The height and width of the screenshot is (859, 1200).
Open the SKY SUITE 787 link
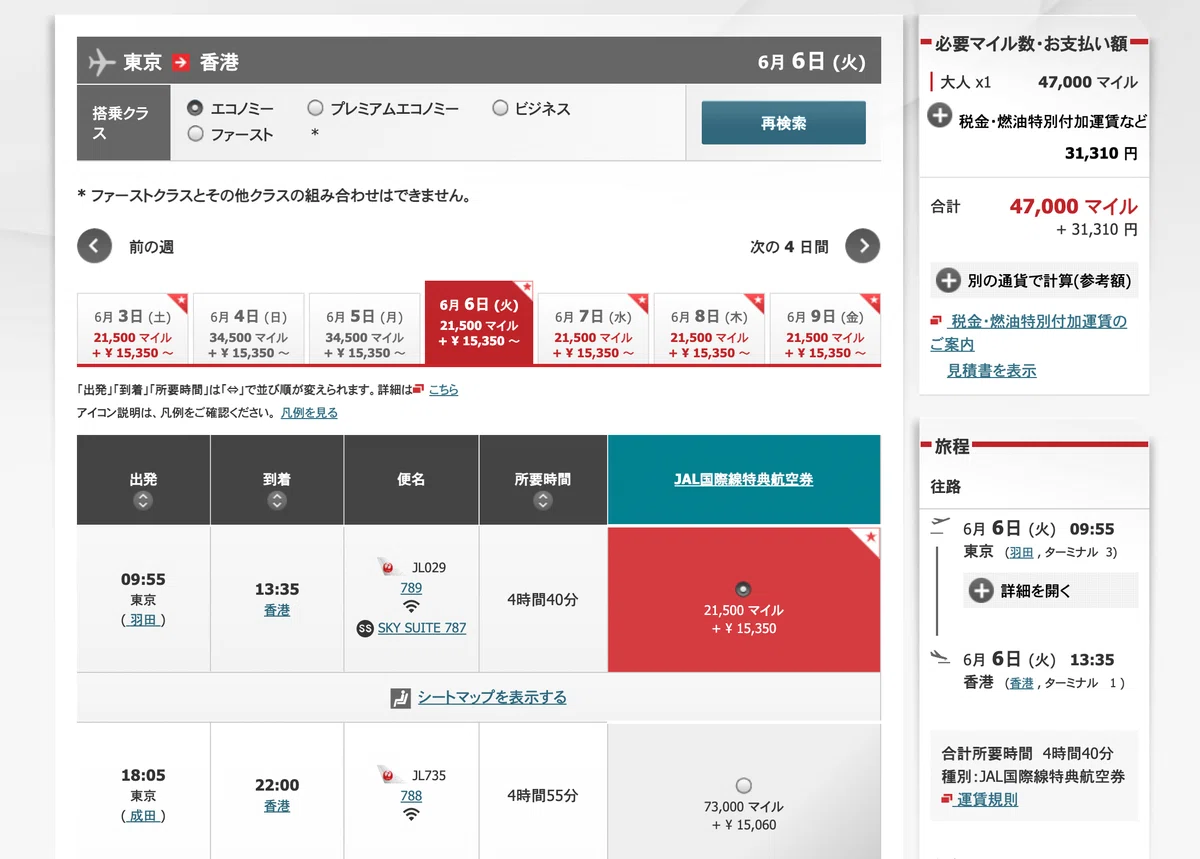click(x=422, y=628)
